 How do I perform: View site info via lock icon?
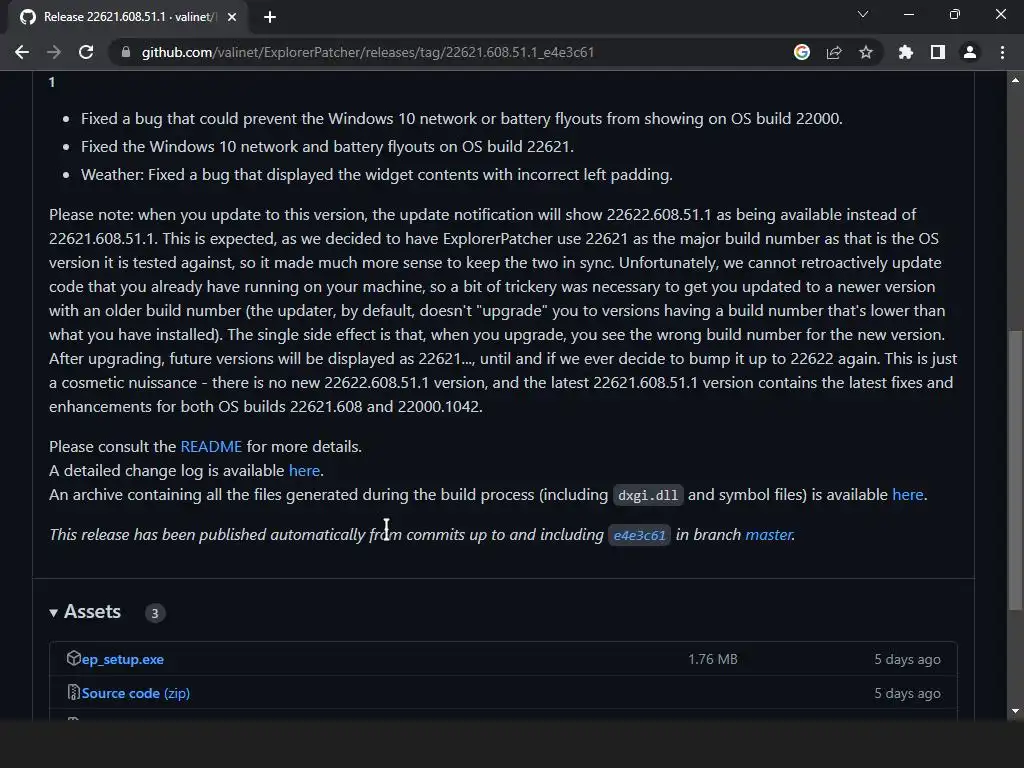tap(125, 52)
